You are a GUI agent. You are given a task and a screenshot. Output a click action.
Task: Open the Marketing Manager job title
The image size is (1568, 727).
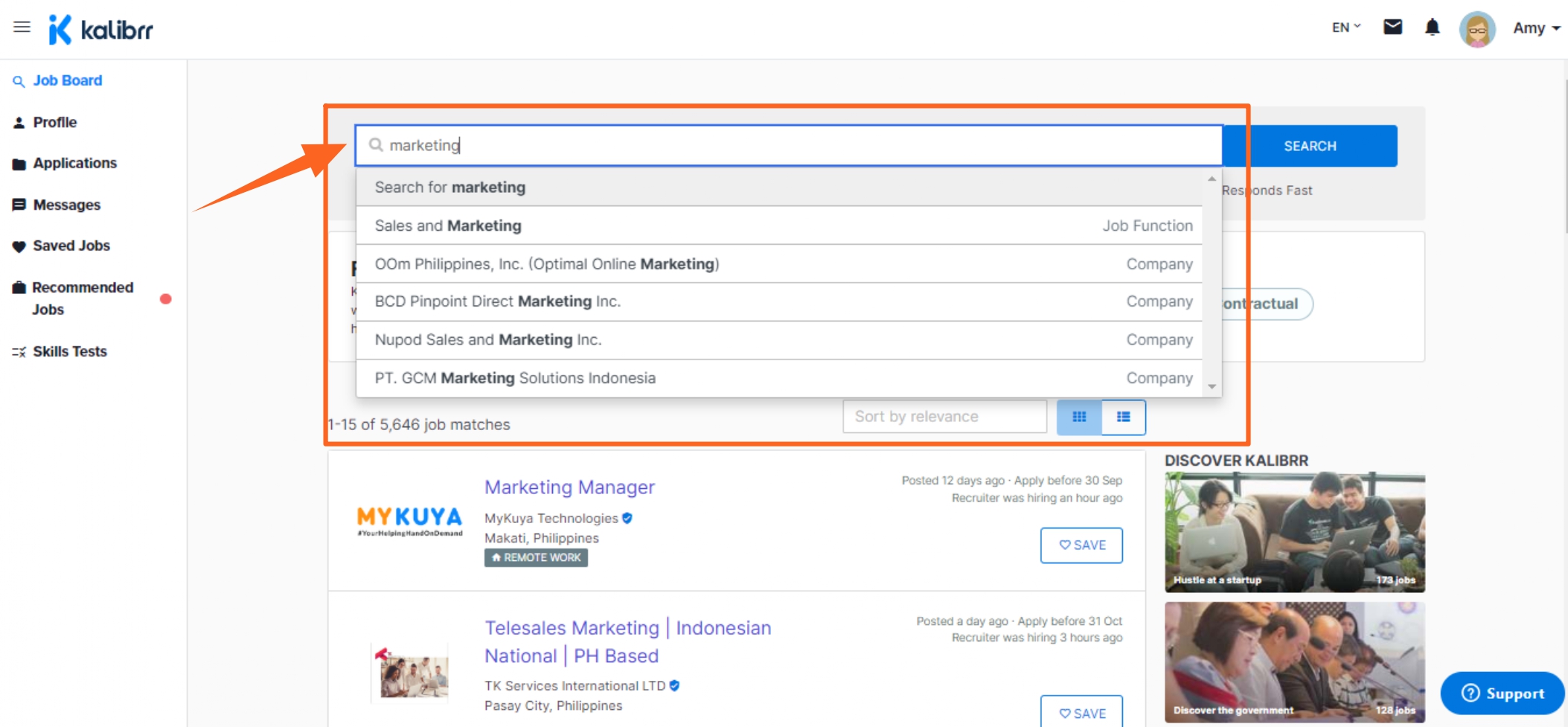(569, 487)
